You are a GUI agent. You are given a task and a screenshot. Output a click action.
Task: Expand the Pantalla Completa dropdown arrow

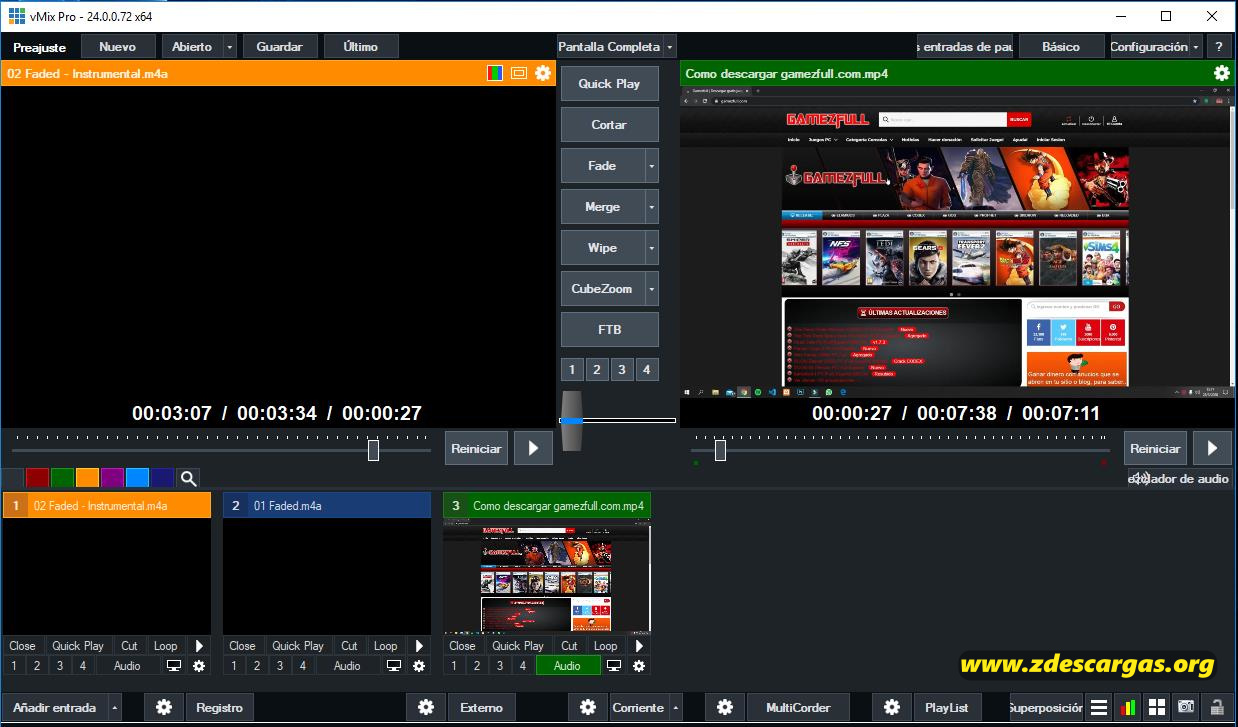(x=669, y=46)
